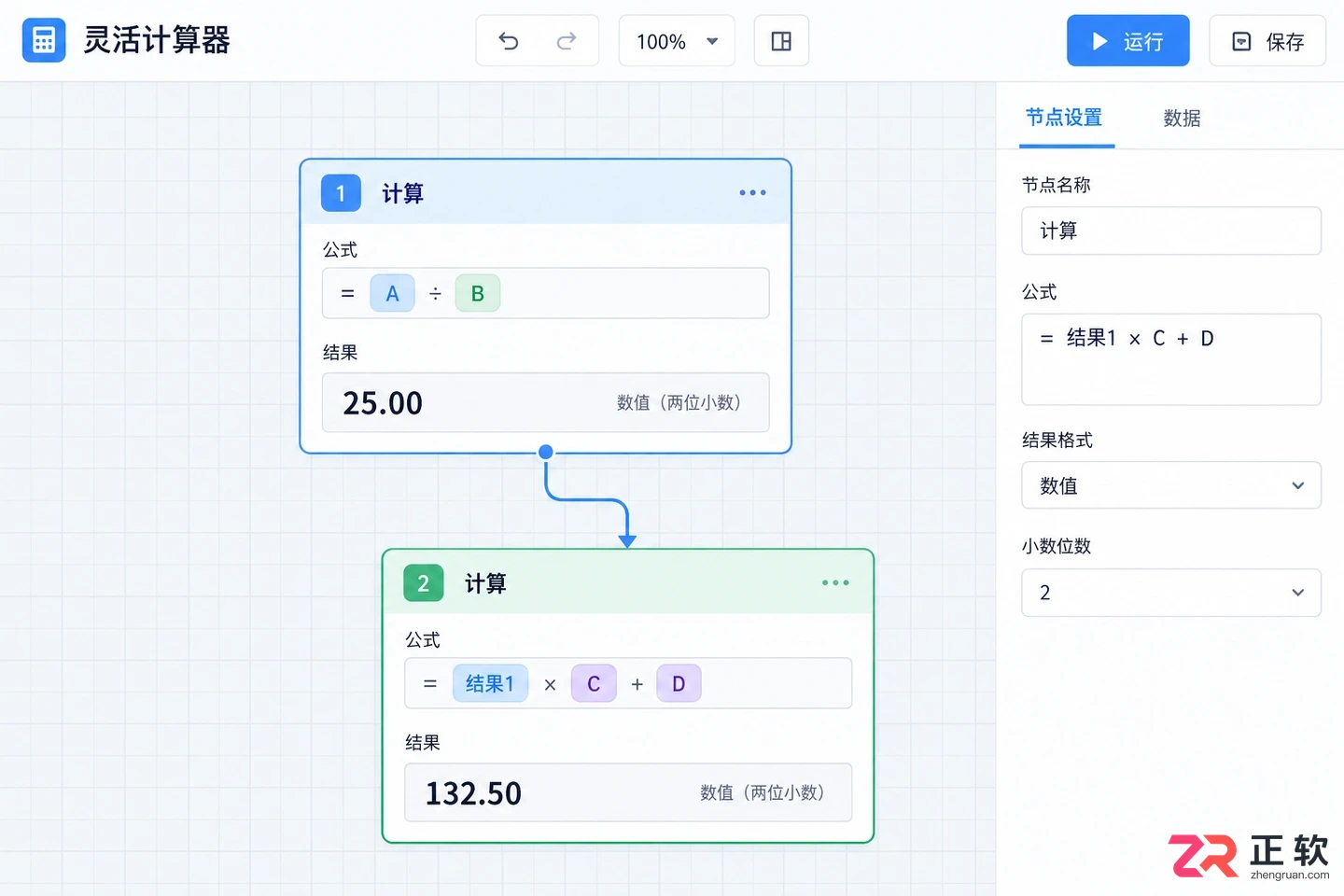This screenshot has height=896, width=1344.
Task: Click the 132.50 result value
Action: pos(473,793)
